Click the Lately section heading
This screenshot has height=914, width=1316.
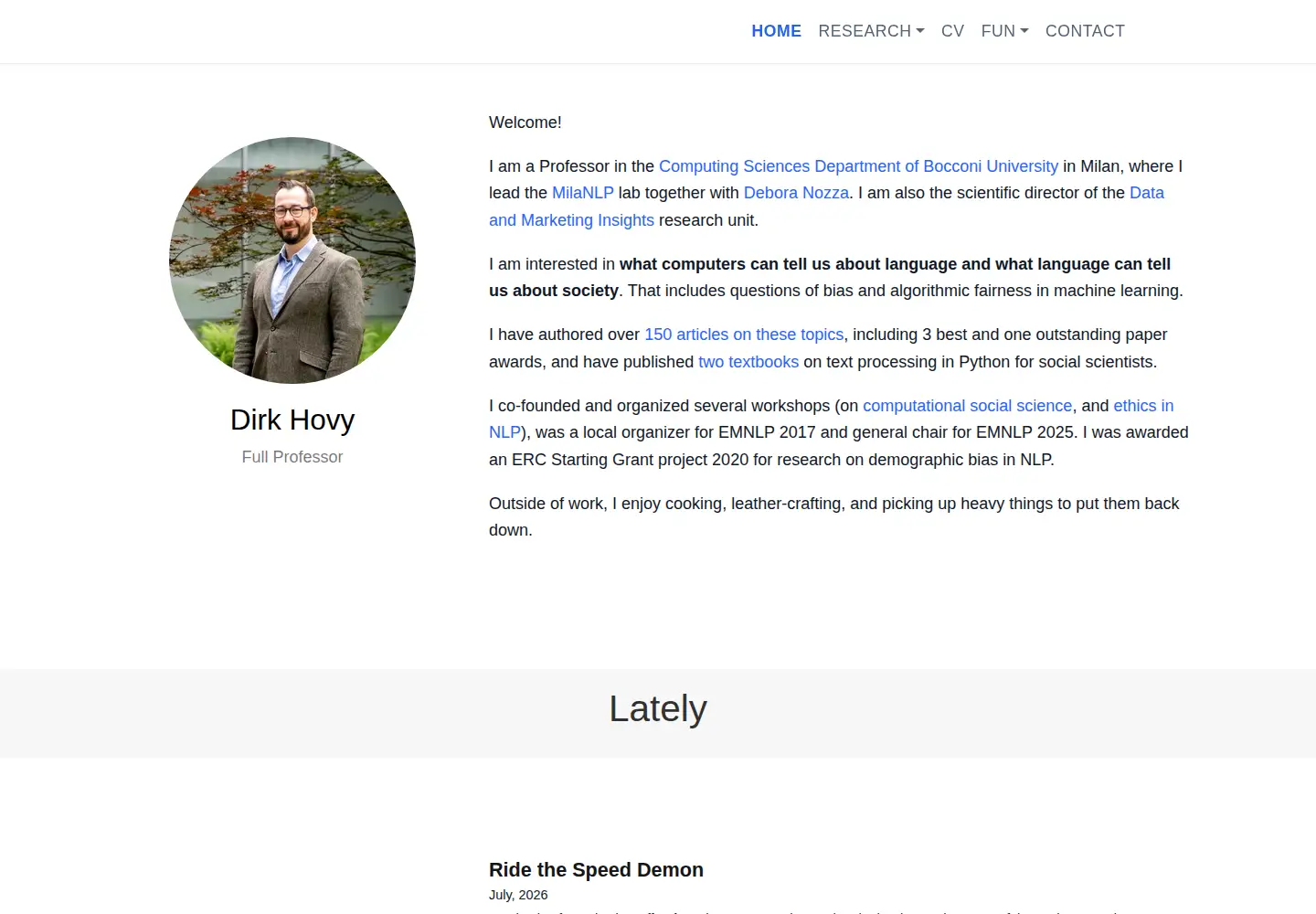pyautogui.click(x=658, y=709)
